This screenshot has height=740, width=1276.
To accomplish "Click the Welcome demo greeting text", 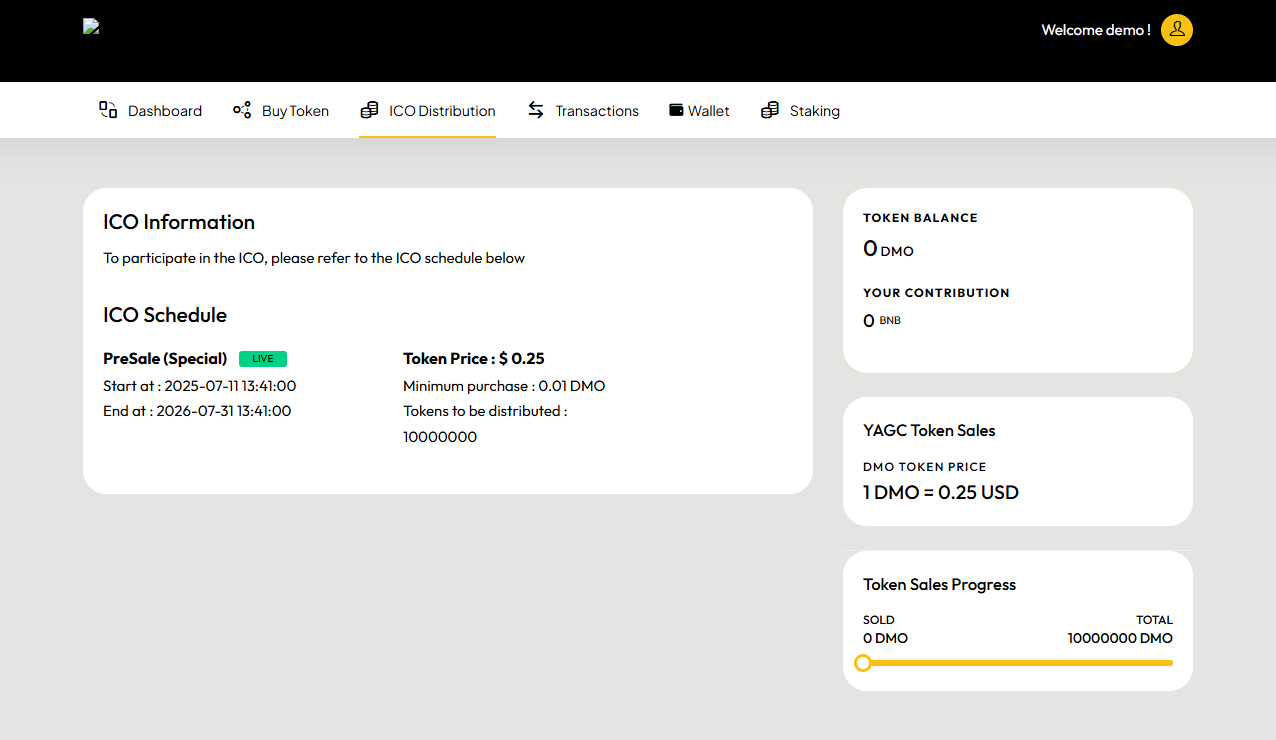I will point(1095,30).
